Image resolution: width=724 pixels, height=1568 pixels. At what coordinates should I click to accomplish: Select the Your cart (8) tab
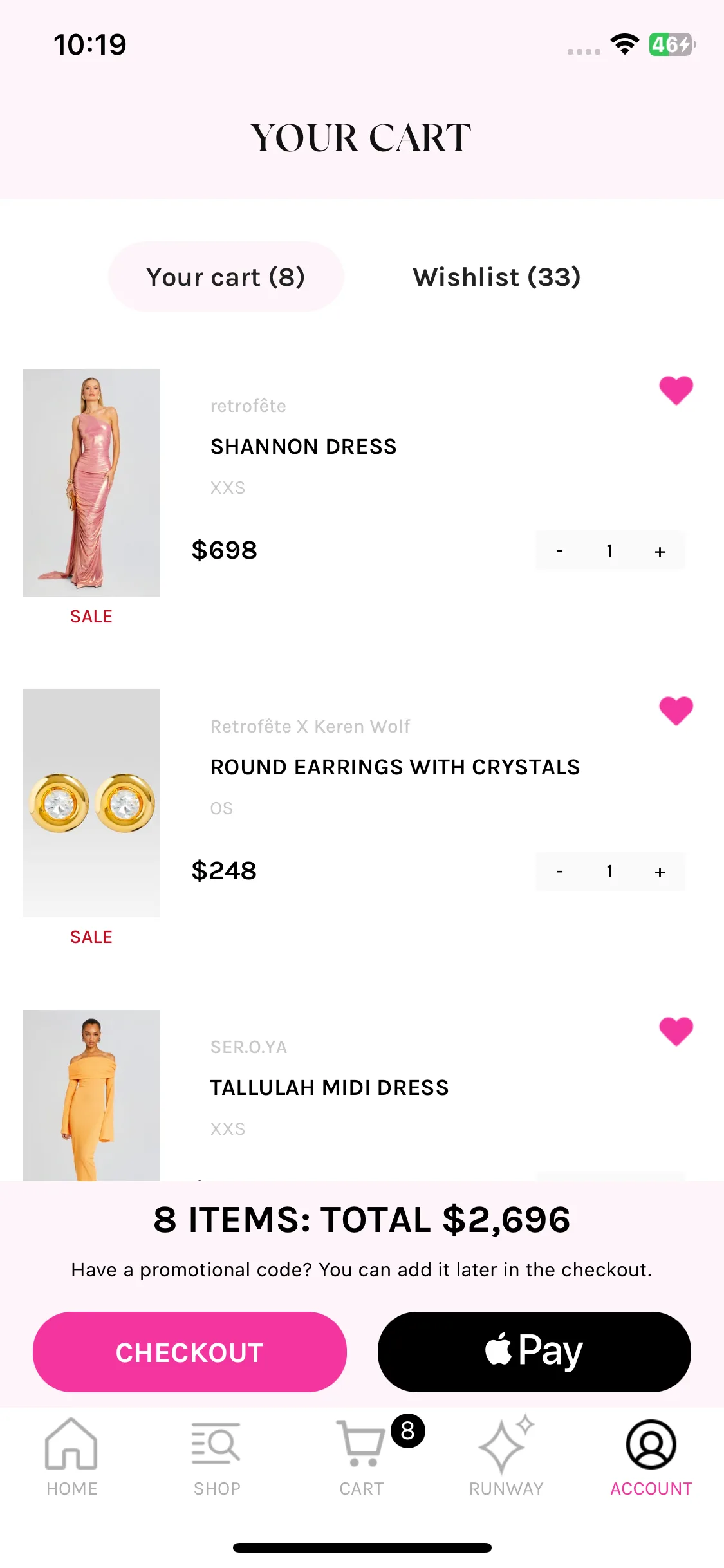(226, 277)
